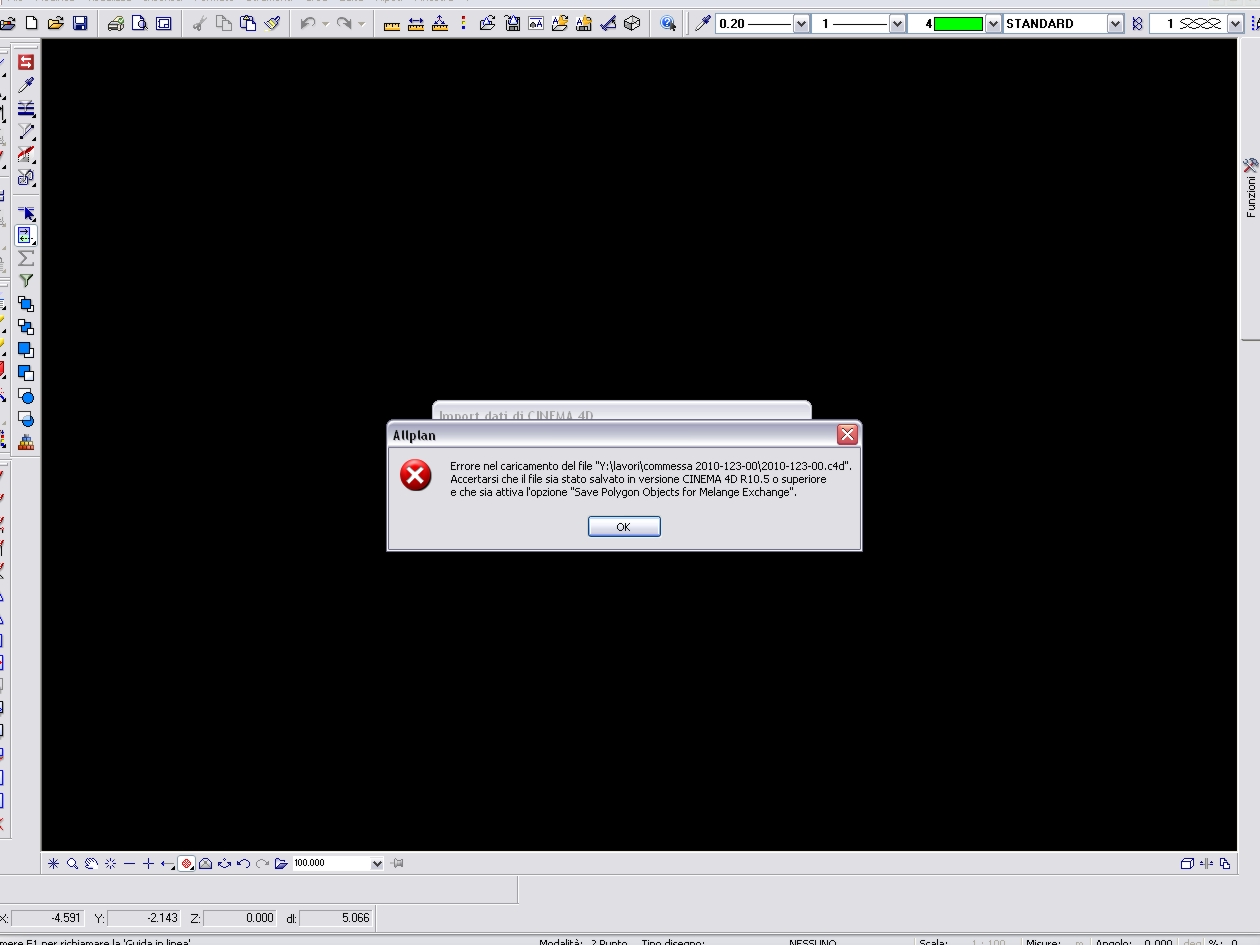Viewport: 1260px width, 945px height.
Task: Open saved views folder in viewport toolbar
Action: click(281, 863)
